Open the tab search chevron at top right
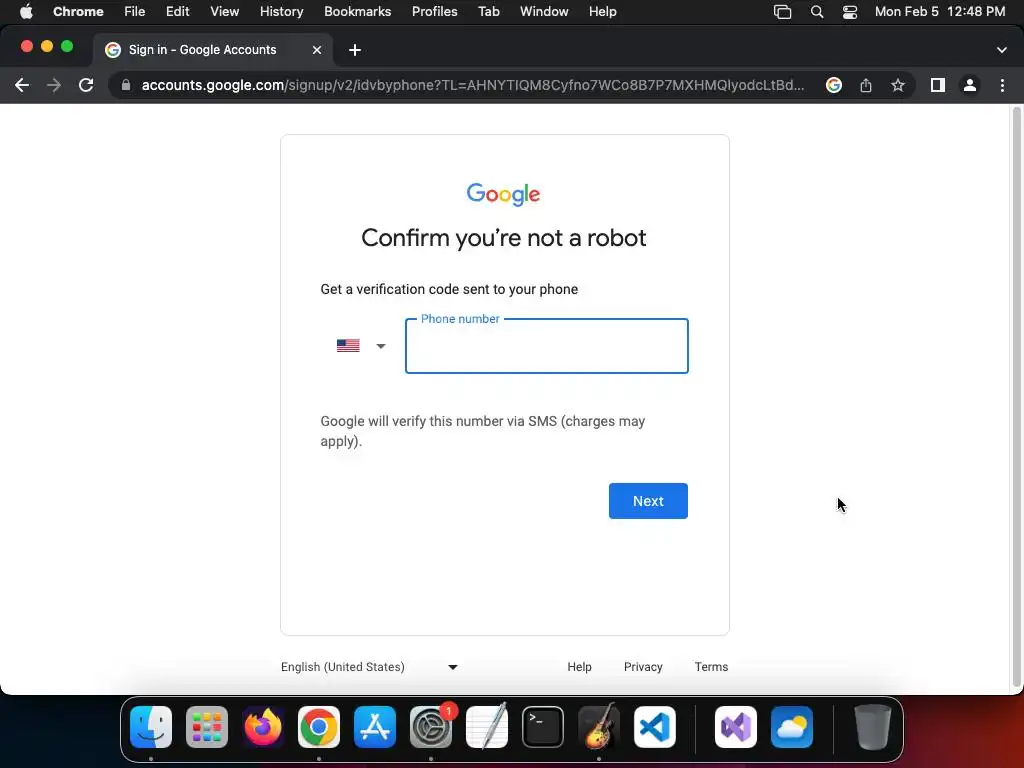Viewport: 1024px width, 768px height. [x=1002, y=50]
